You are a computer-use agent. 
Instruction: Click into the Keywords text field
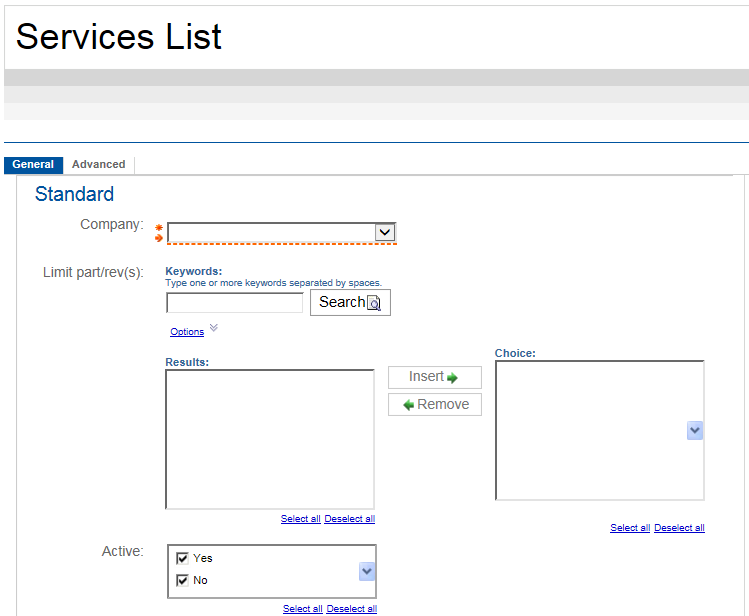click(234, 303)
